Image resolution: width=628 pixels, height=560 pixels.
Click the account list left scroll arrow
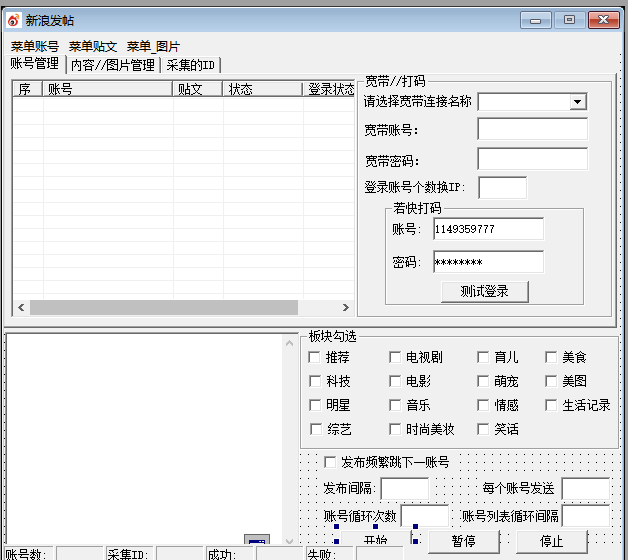pos(21,307)
